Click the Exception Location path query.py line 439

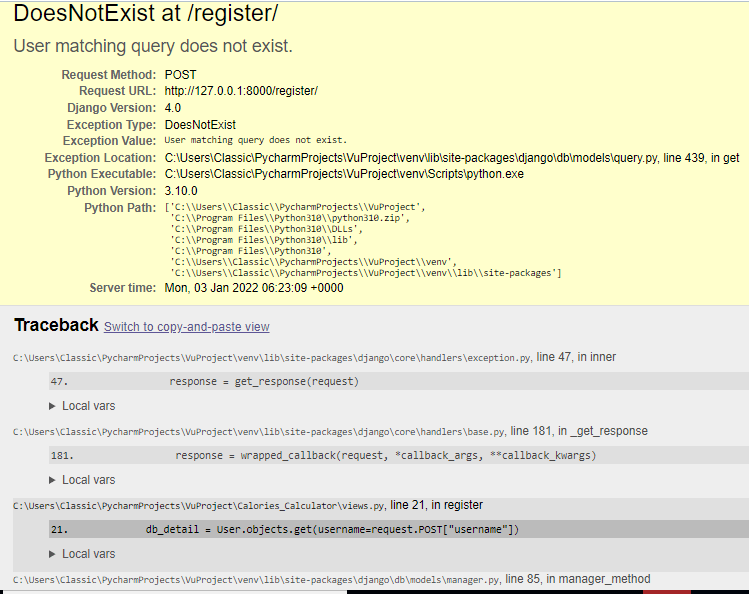452,158
